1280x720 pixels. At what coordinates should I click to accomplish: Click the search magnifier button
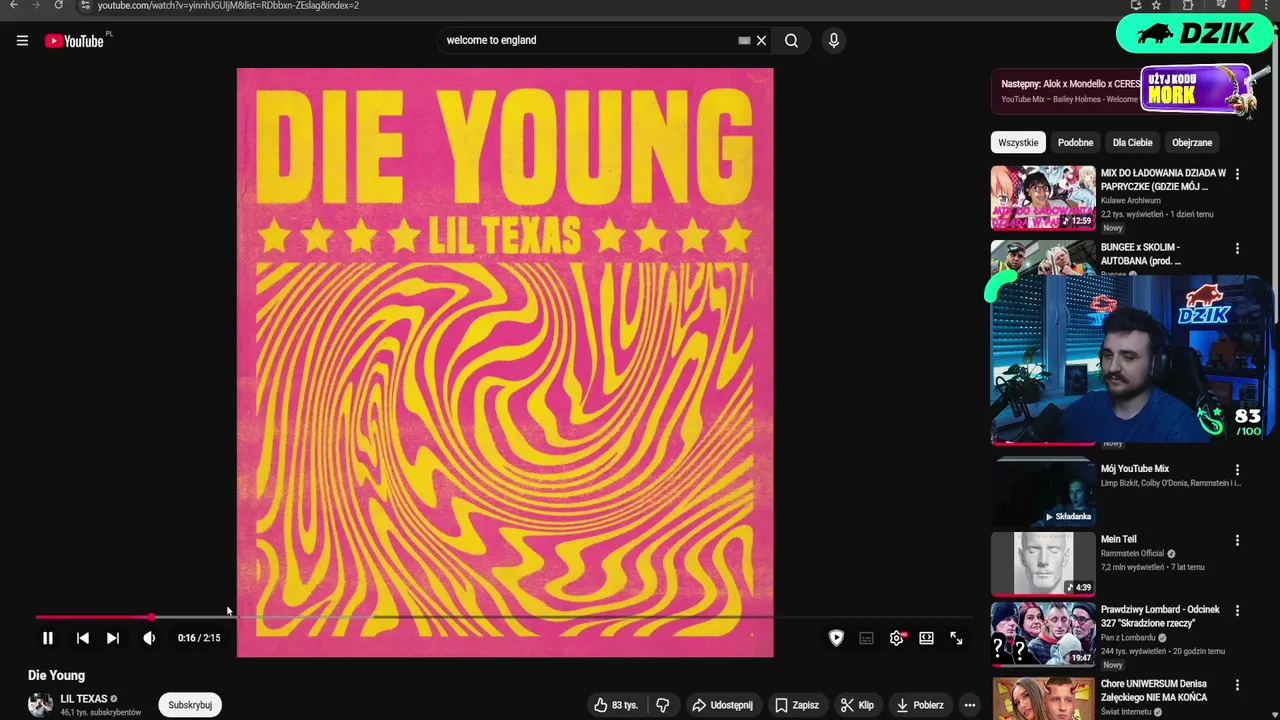click(791, 41)
